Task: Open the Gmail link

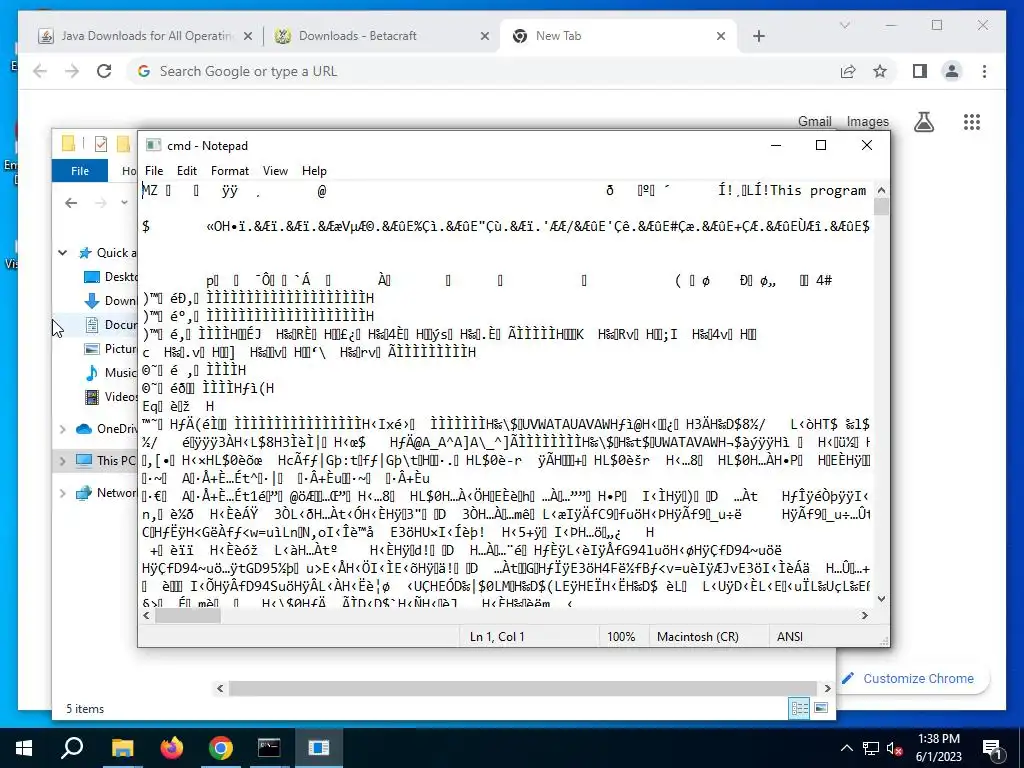Action: (x=814, y=121)
